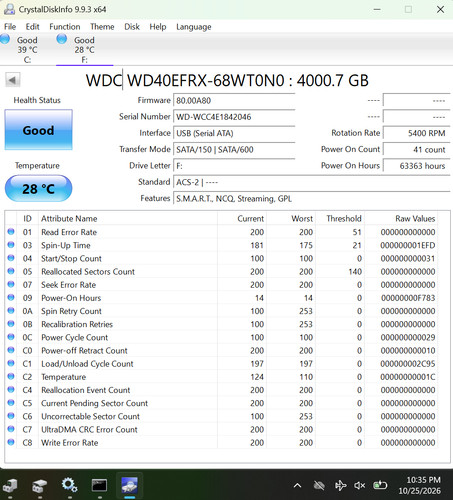Click the Drive Letter field F:
Screen dimensions: 453x500
click(234, 166)
